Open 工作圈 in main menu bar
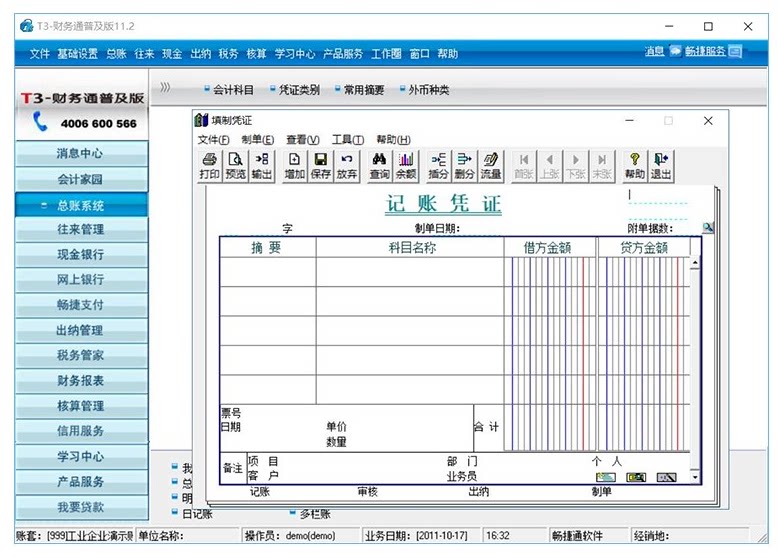Screen dimensions: 777x558 point(386,54)
